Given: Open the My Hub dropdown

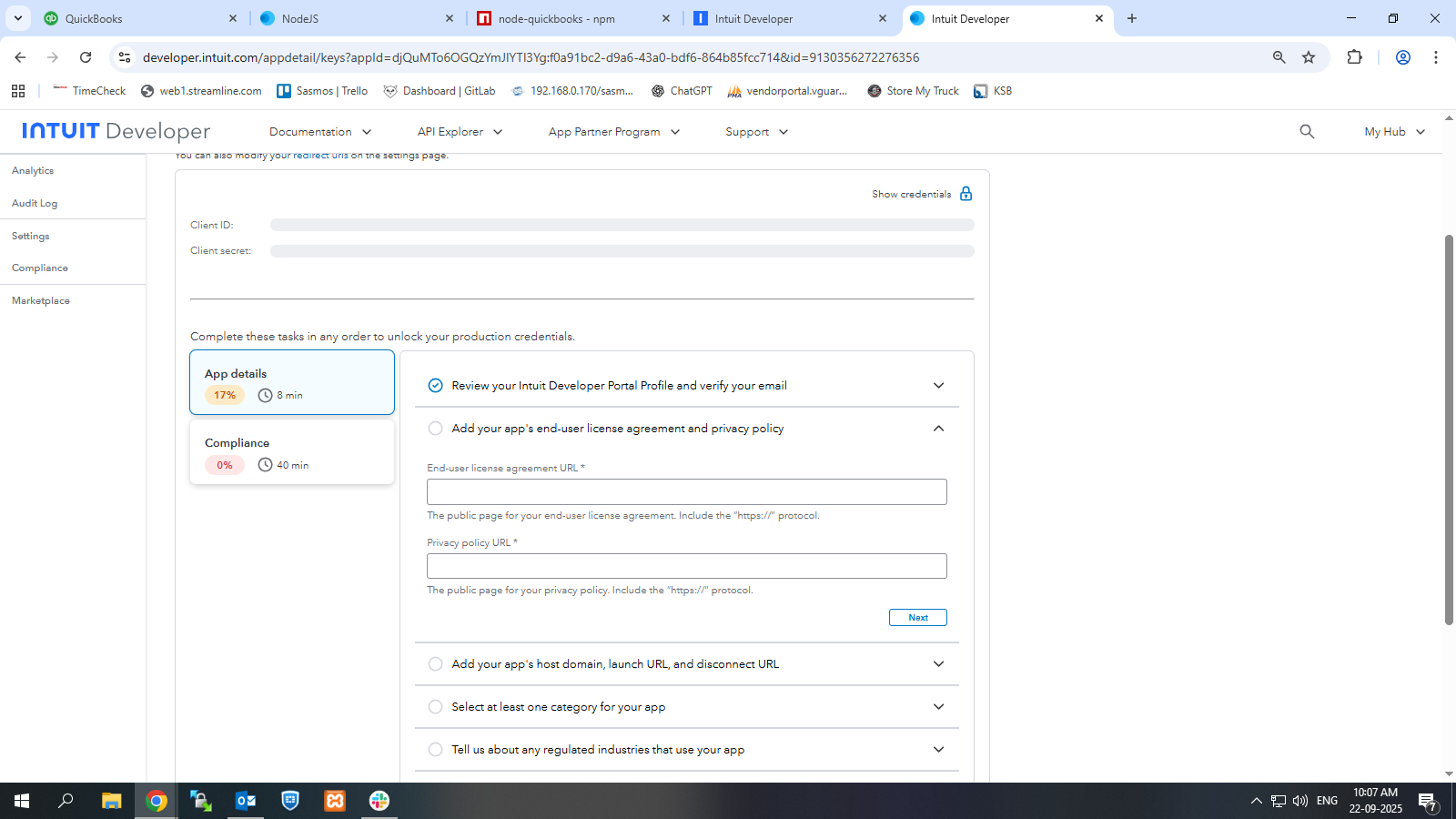Looking at the screenshot, I should (1394, 132).
